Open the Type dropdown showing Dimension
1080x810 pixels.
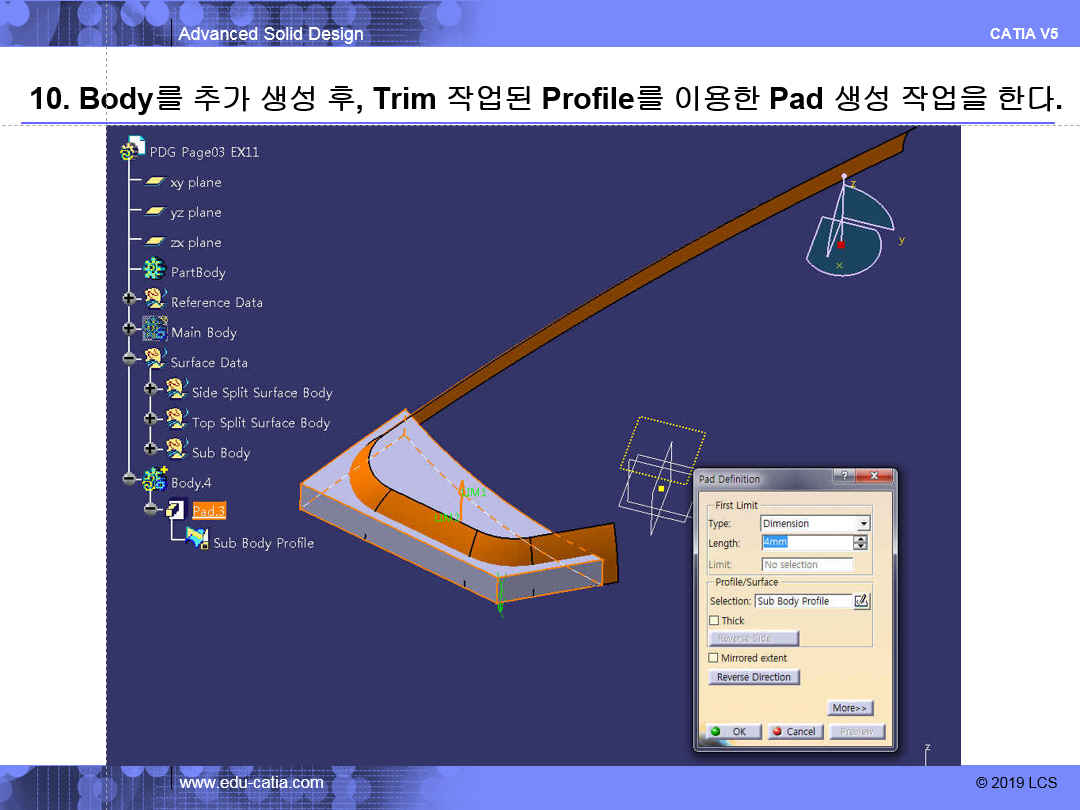[x=864, y=524]
